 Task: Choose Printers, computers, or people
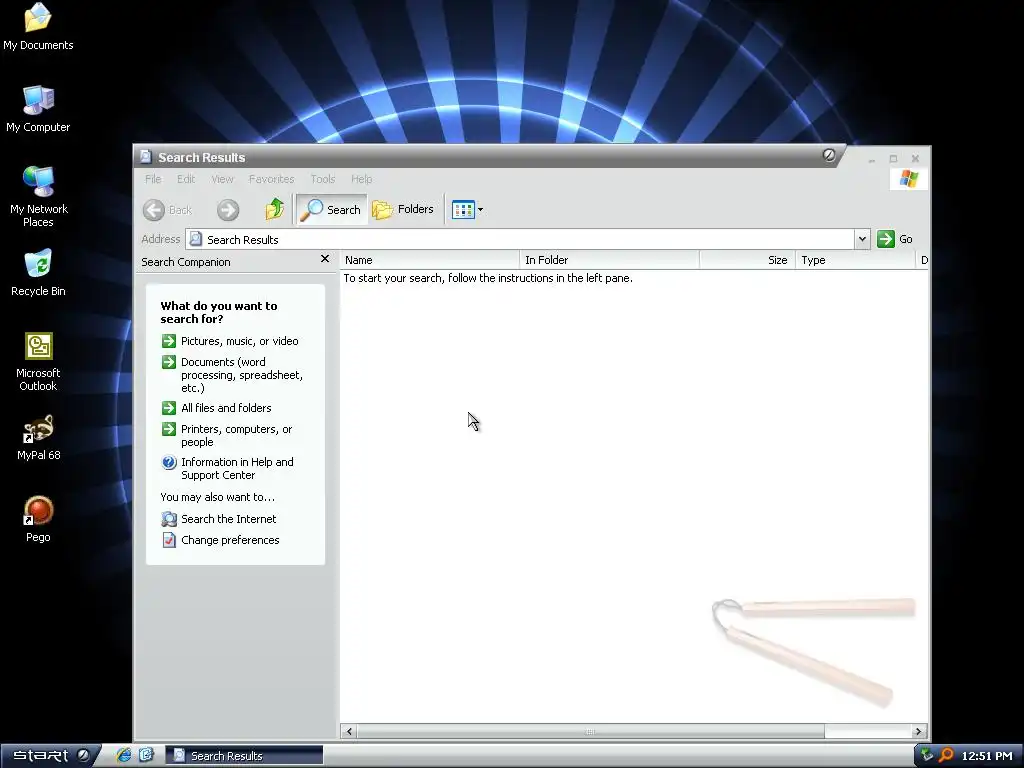click(236, 436)
